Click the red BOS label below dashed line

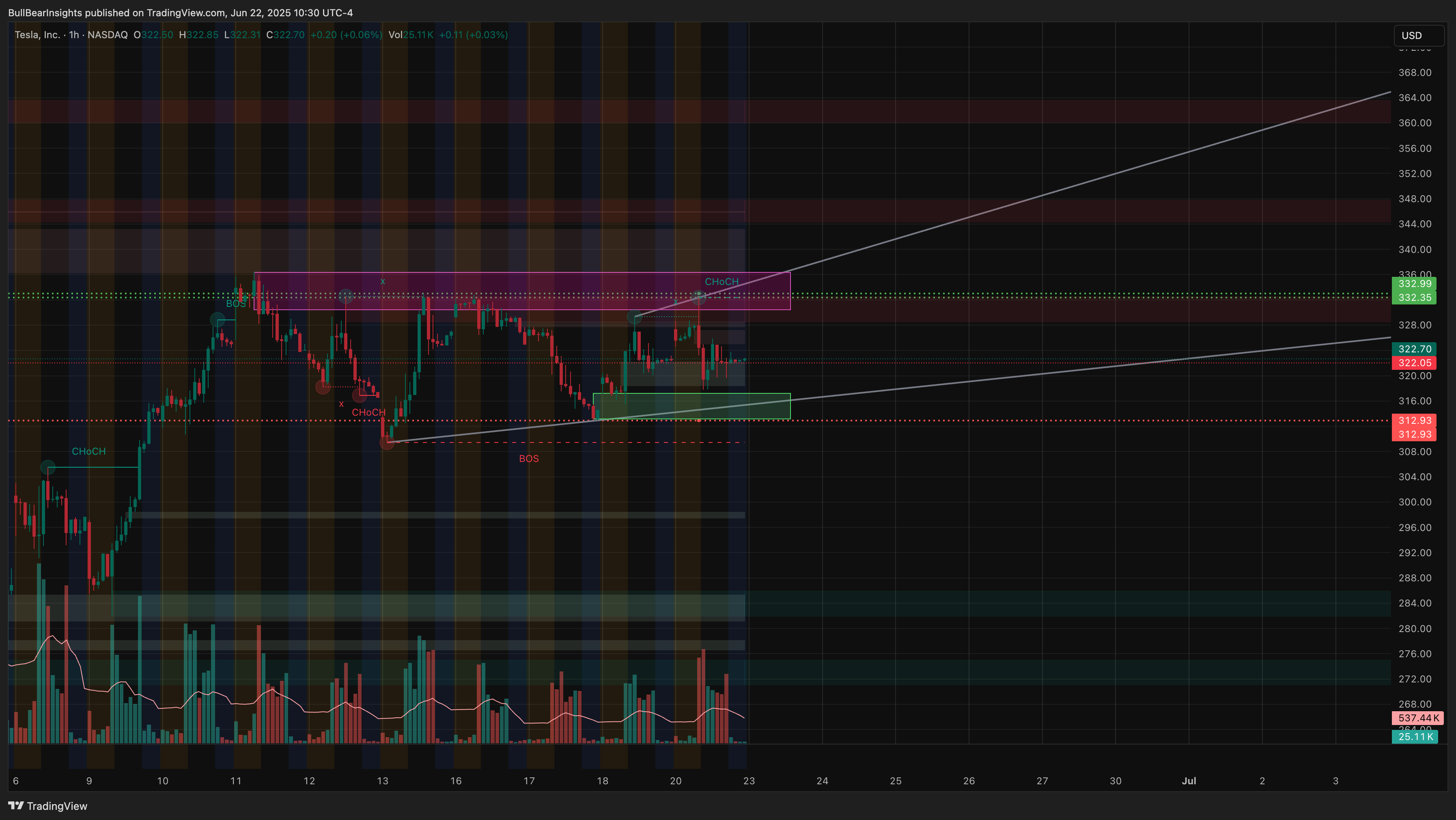pos(529,459)
